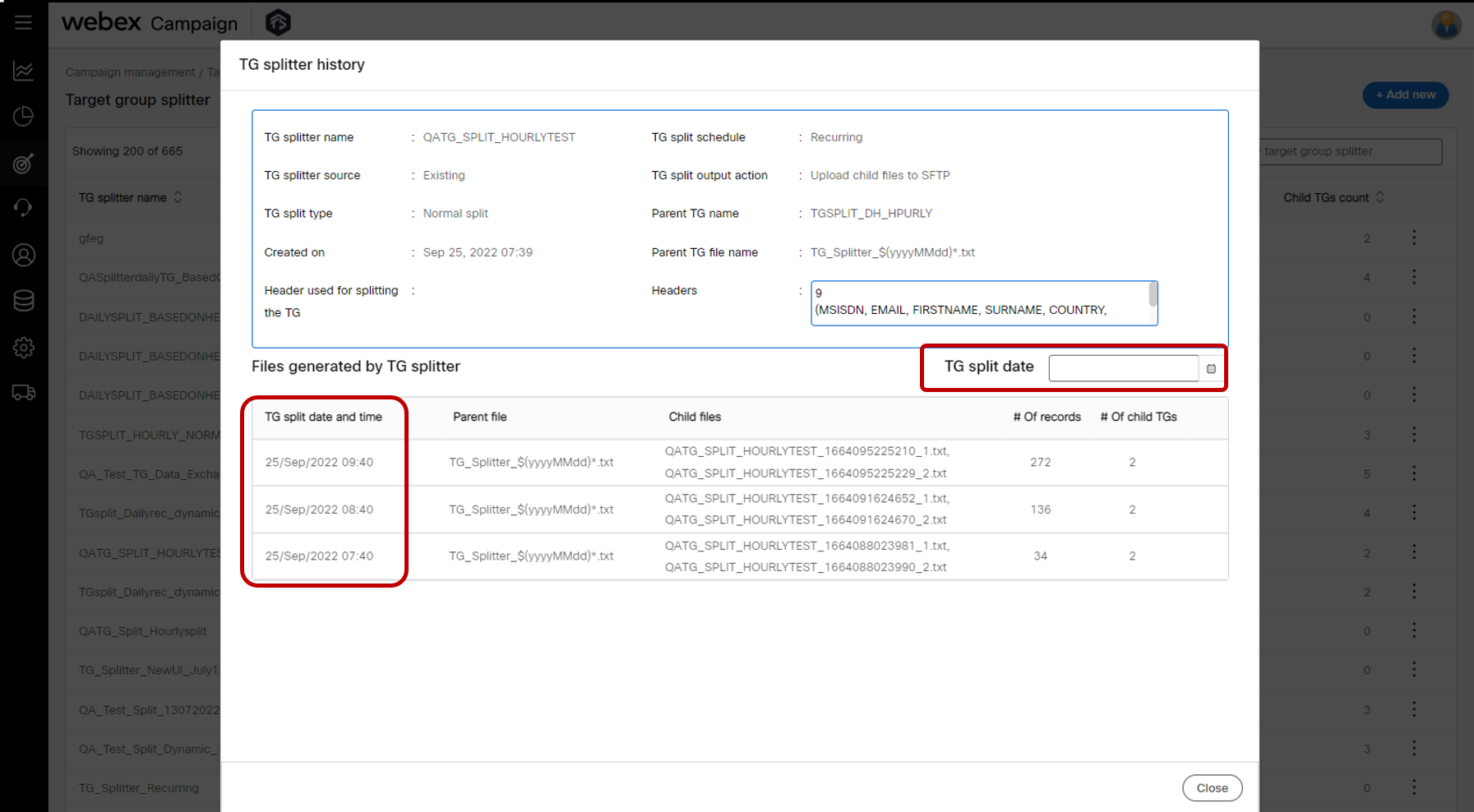
Task: Open the analytics chart sidebar icon
Action: point(23,71)
